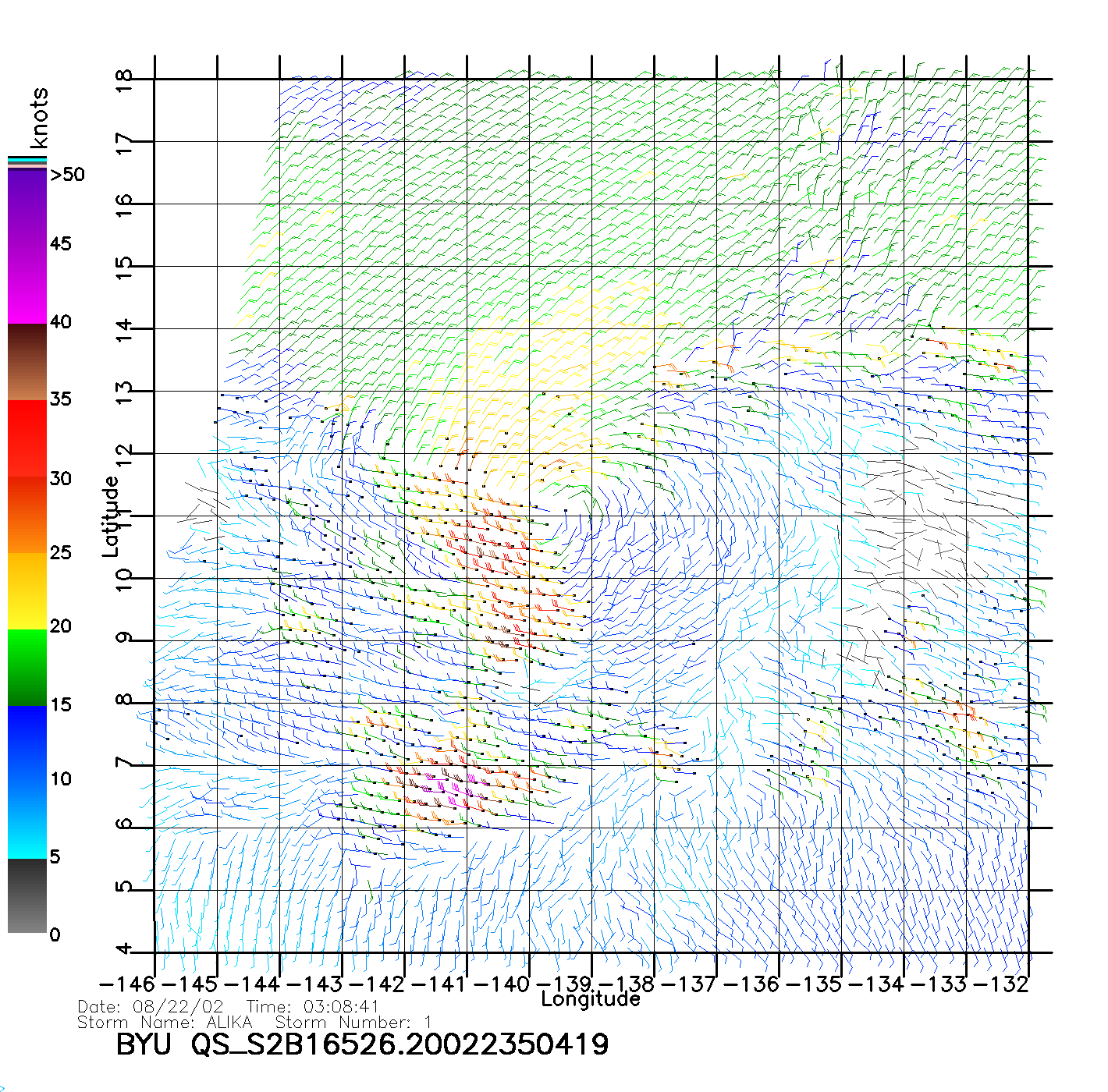1108x1092 pixels.
Task: Click latitude tick label '14'
Action: coord(124,331)
